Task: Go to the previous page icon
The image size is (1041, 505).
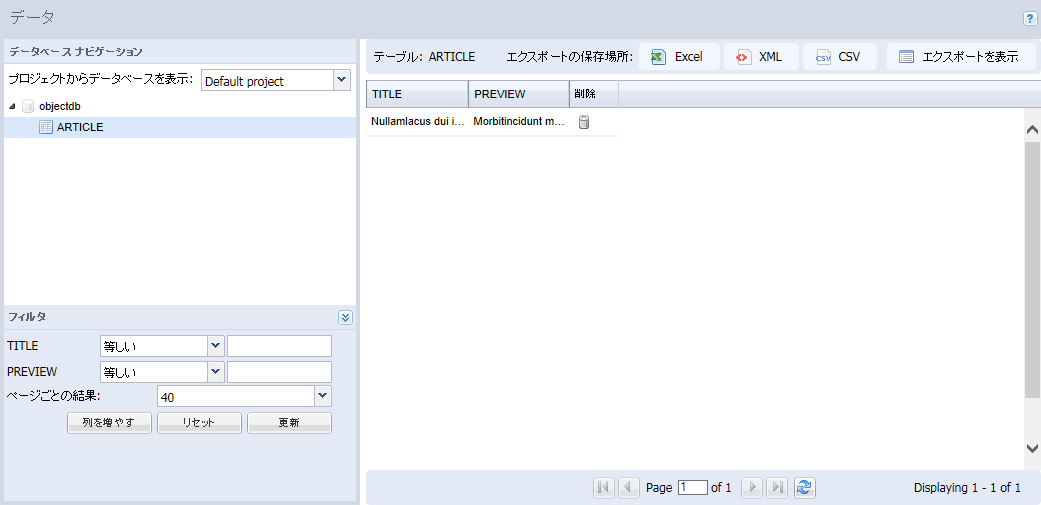Action: click(628, 487)
